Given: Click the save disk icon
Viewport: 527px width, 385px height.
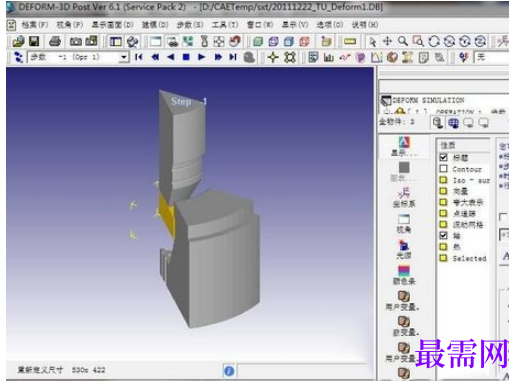Looking at the screenshot, I should pyautogui.click(x=34, y=41).
